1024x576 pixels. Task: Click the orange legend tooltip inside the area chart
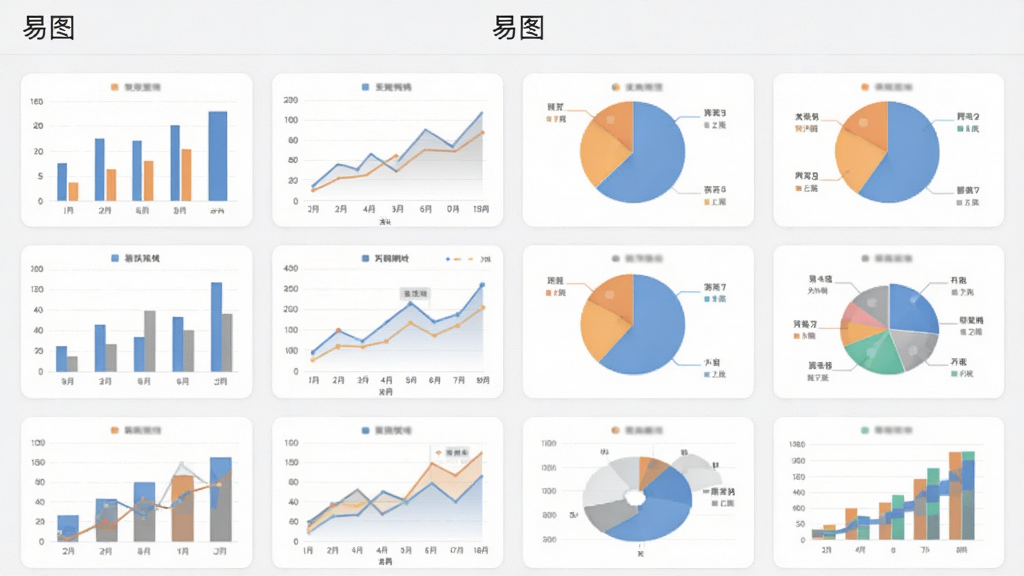[x=452, y=452]
